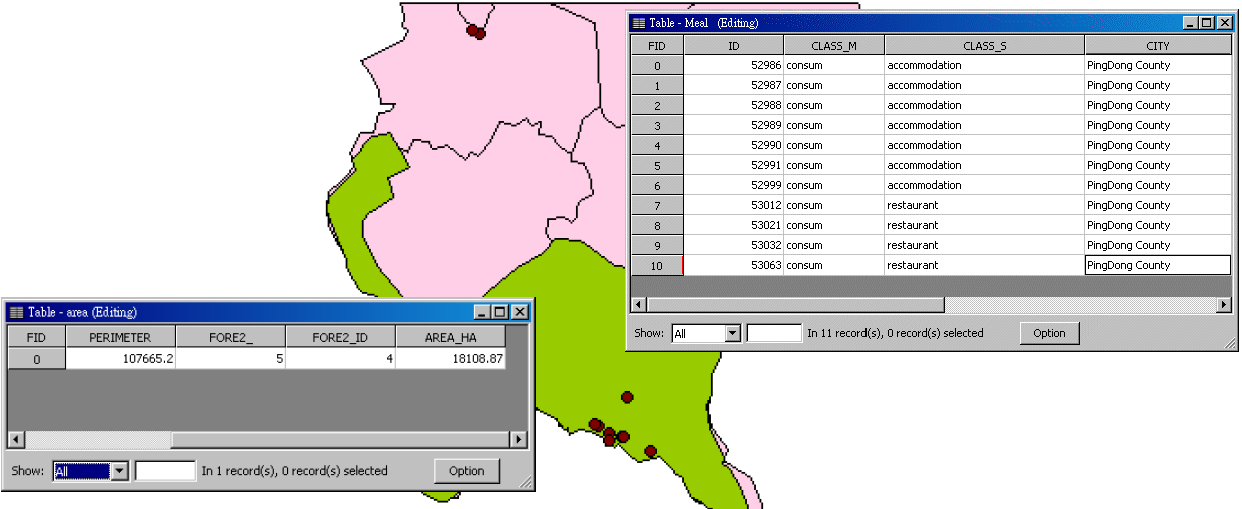Click the AREA_HA column header in the area table
Viewport: 1242px width, 509px height.
click(x=450, y=338)
